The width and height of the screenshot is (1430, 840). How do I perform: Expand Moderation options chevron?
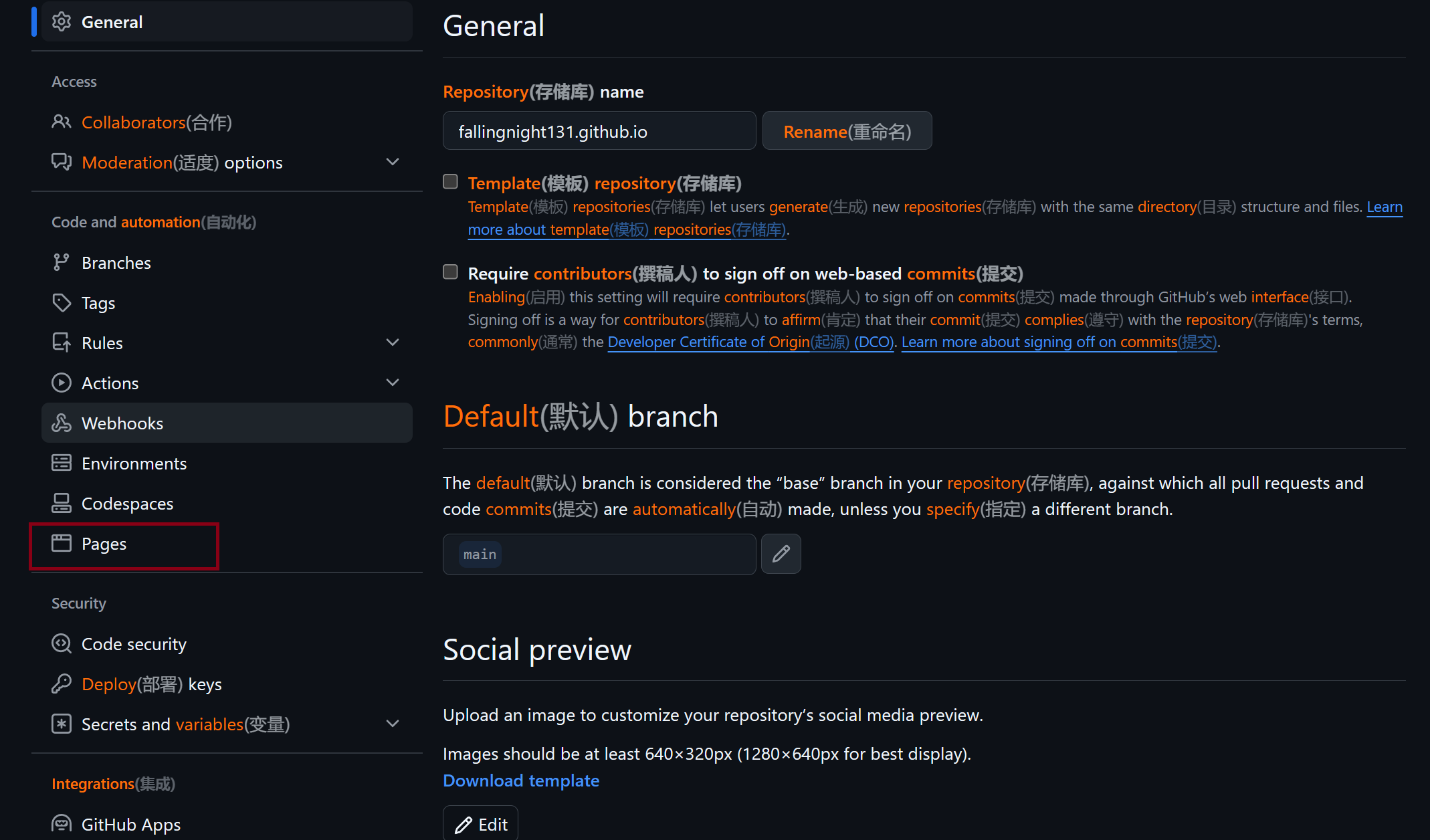point(393,162)
